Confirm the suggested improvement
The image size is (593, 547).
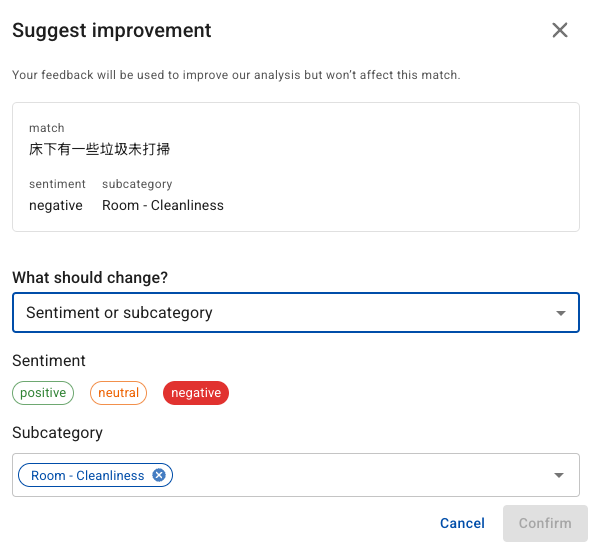pyautogui.click(x=545, y=523)
